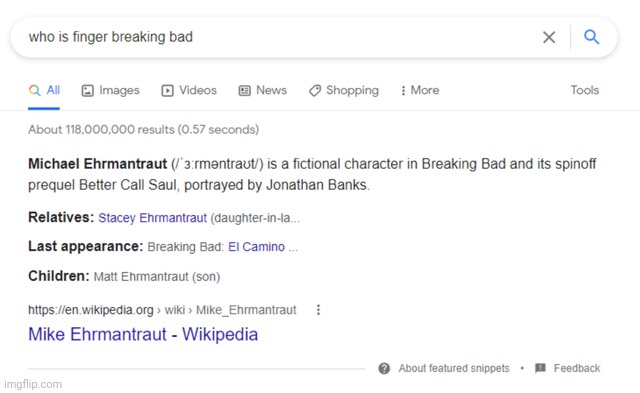Open the El Camino link
This screenshot has width=640, height=393.
click(256, 247)
